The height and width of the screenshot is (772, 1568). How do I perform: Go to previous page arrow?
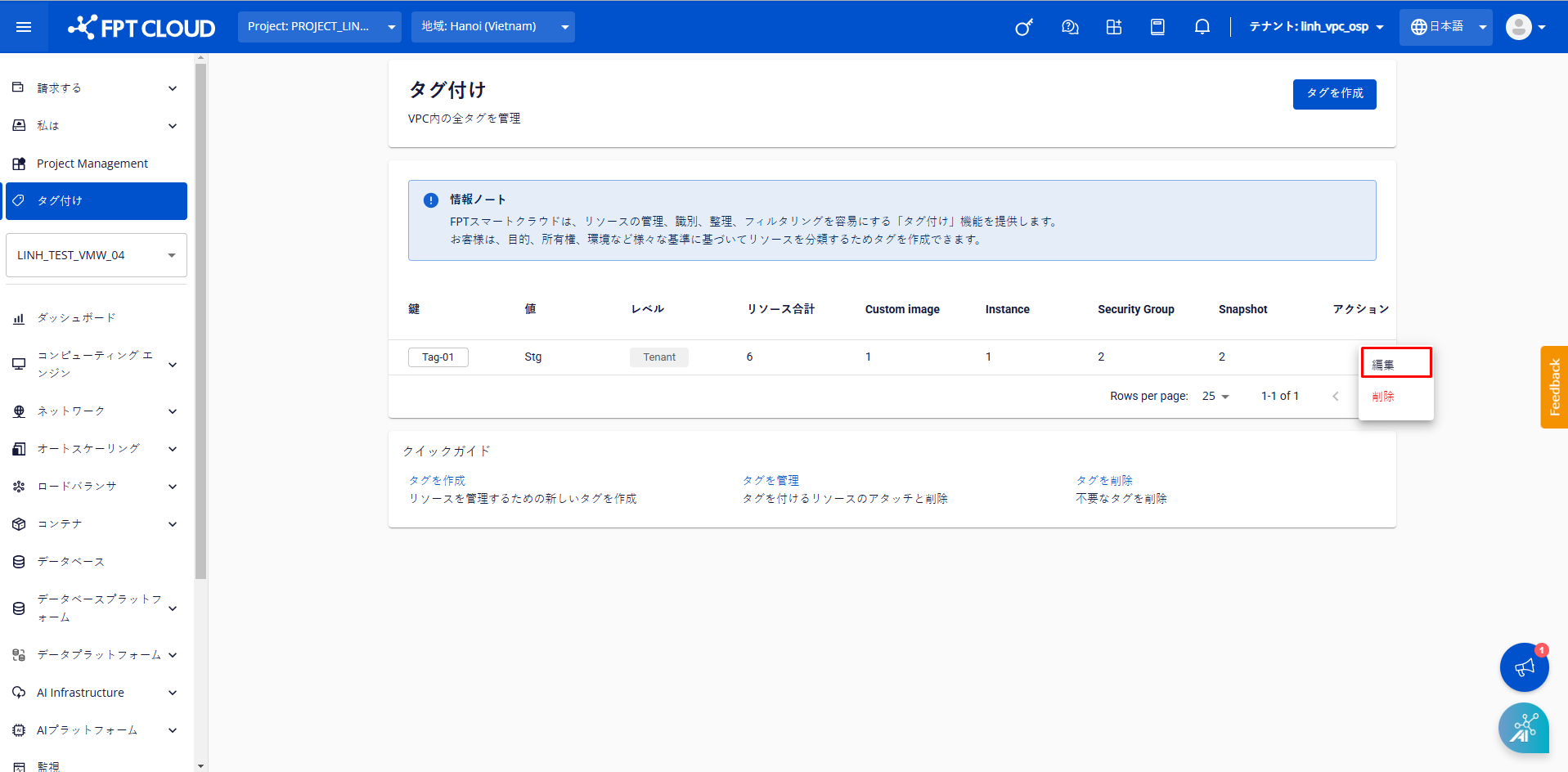(x=1336, y=396)
